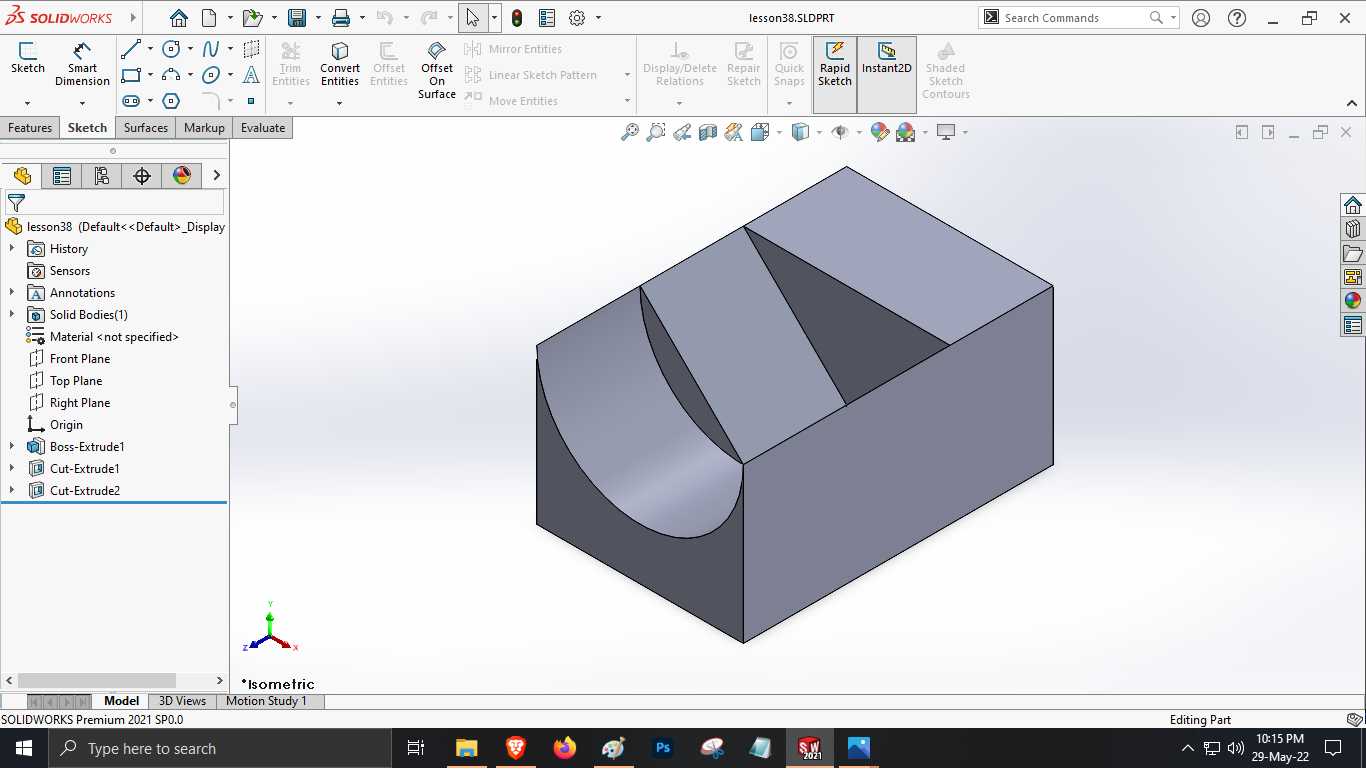The width and height of the screenshot is (1366, 780).
Task: Click the Convert Entities tool
Action: [340, 65]
